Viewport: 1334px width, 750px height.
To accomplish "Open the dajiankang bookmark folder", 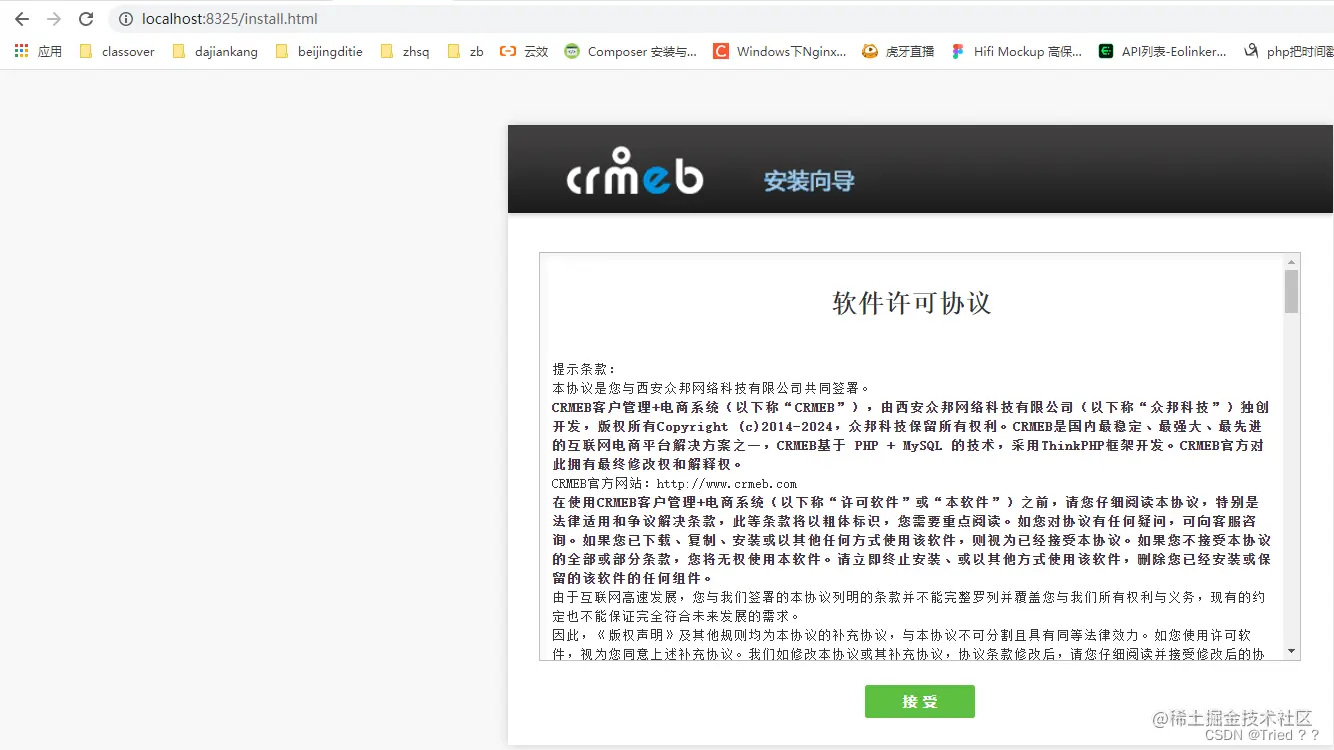I will (215, 50).
